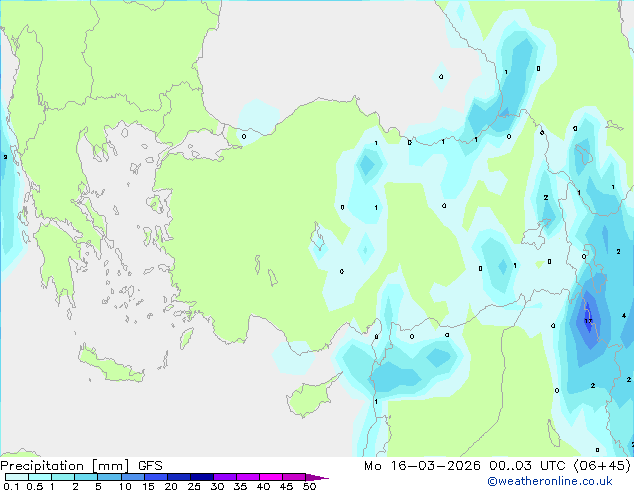Click the legend value "25"

(x=194, y=486)
